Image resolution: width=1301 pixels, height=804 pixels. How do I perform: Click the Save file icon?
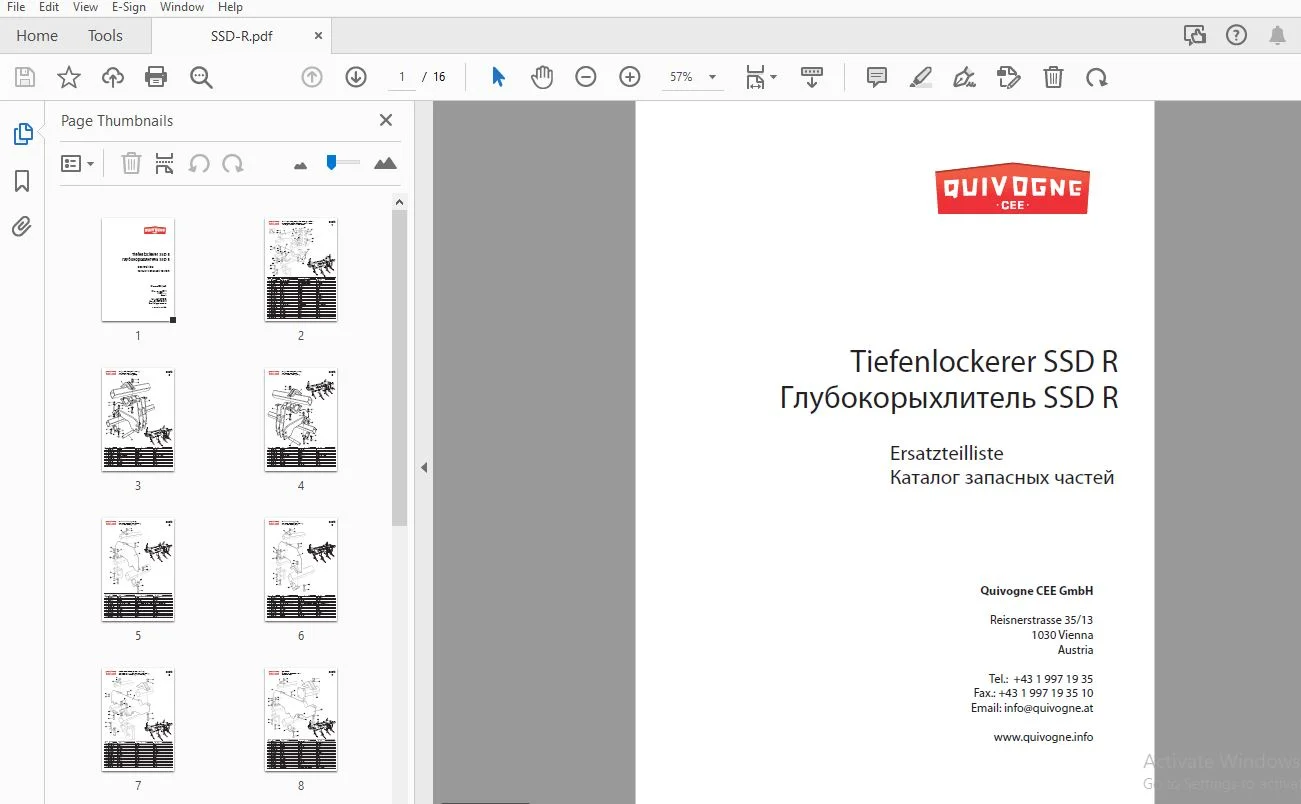(x=25, y=77)
